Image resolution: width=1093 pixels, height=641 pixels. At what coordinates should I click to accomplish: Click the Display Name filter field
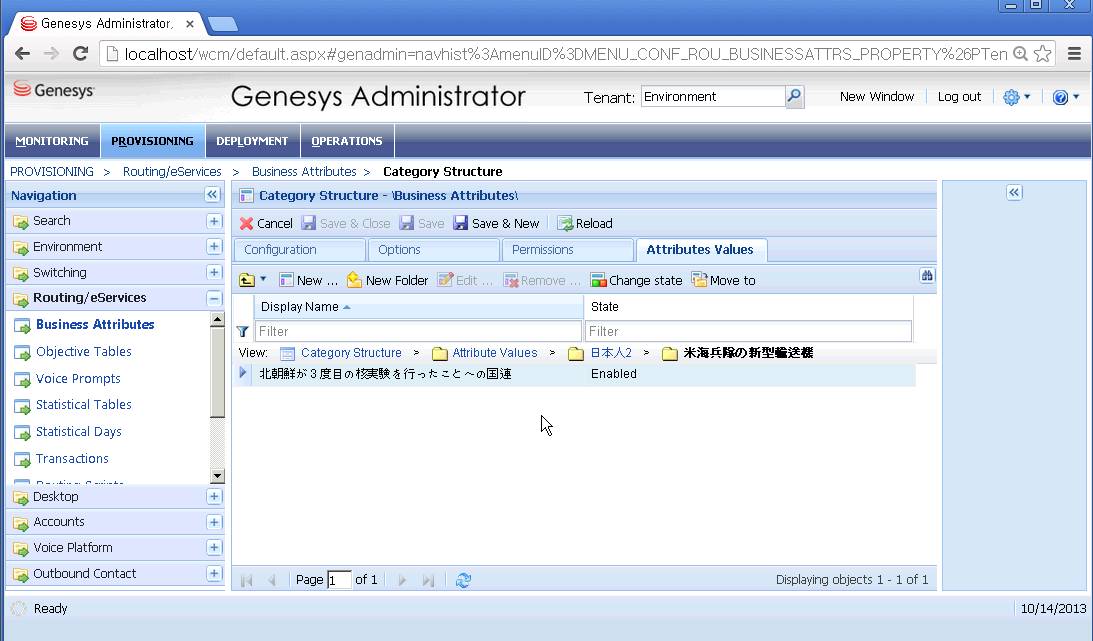tap(418, 331)
